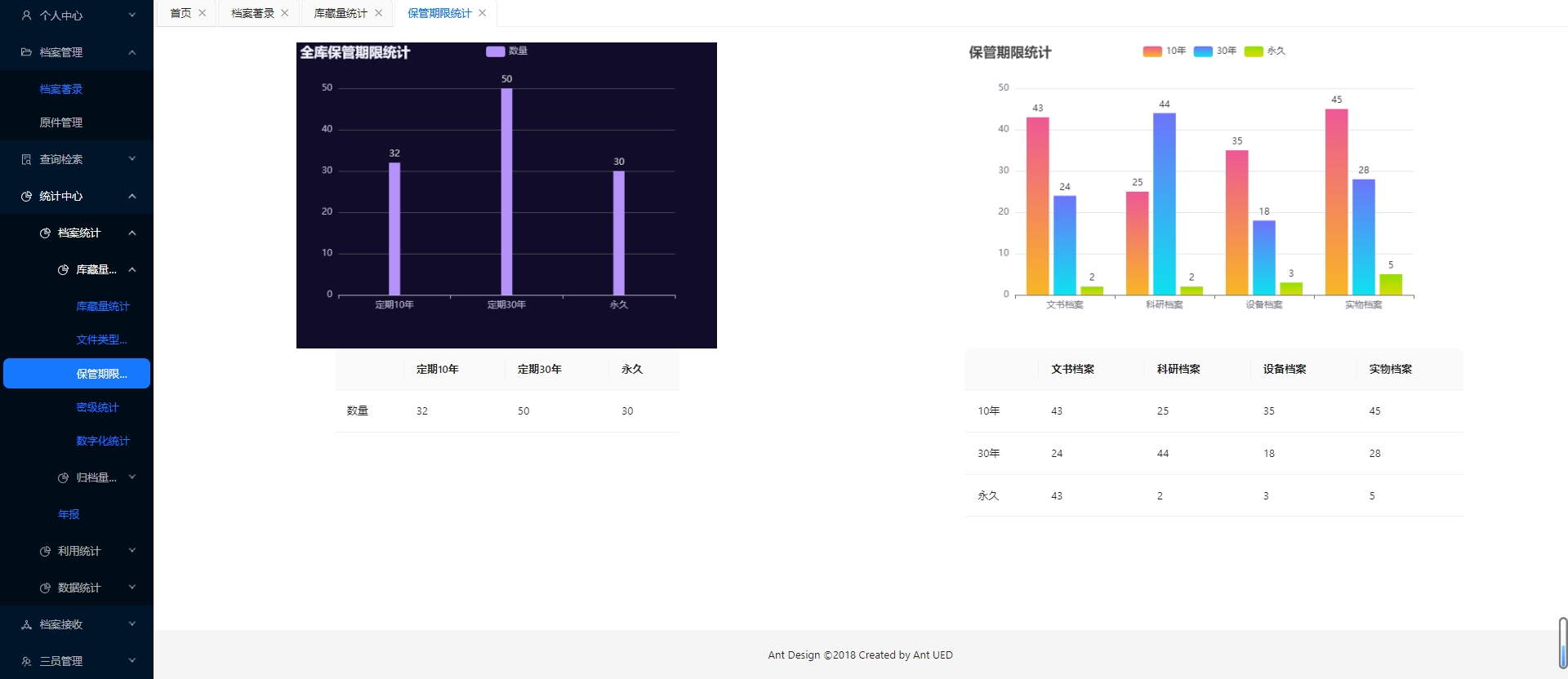This screenshot has width=1568, height=679.
Task: Click the 数据统计 pie icon
Action: click(x=45, y=588)
